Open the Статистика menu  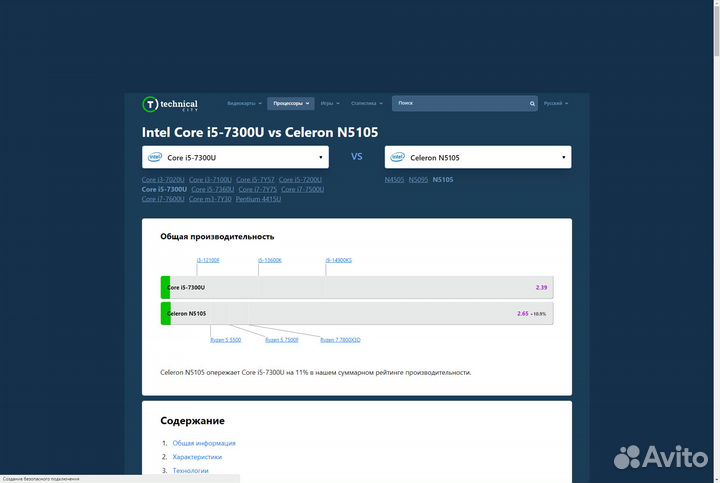click(x=366, y=103)
